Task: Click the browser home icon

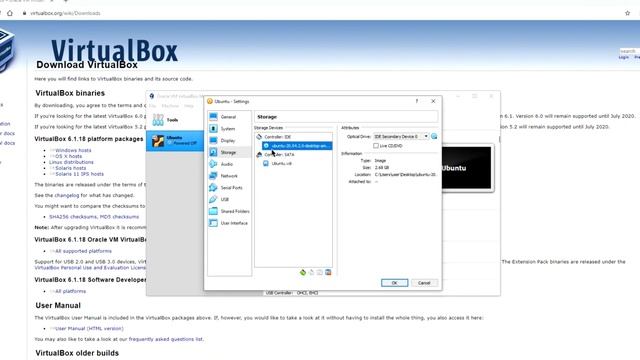Action: point(10,13)
